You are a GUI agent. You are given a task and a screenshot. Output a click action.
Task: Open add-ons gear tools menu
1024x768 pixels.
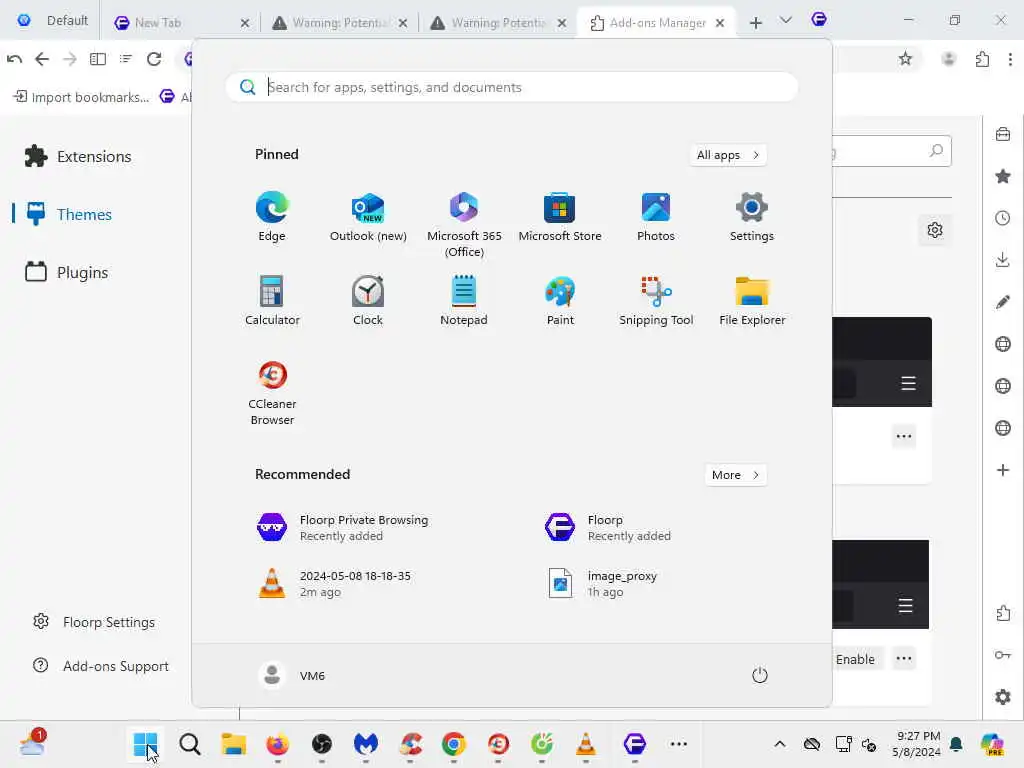pos(935,230)
